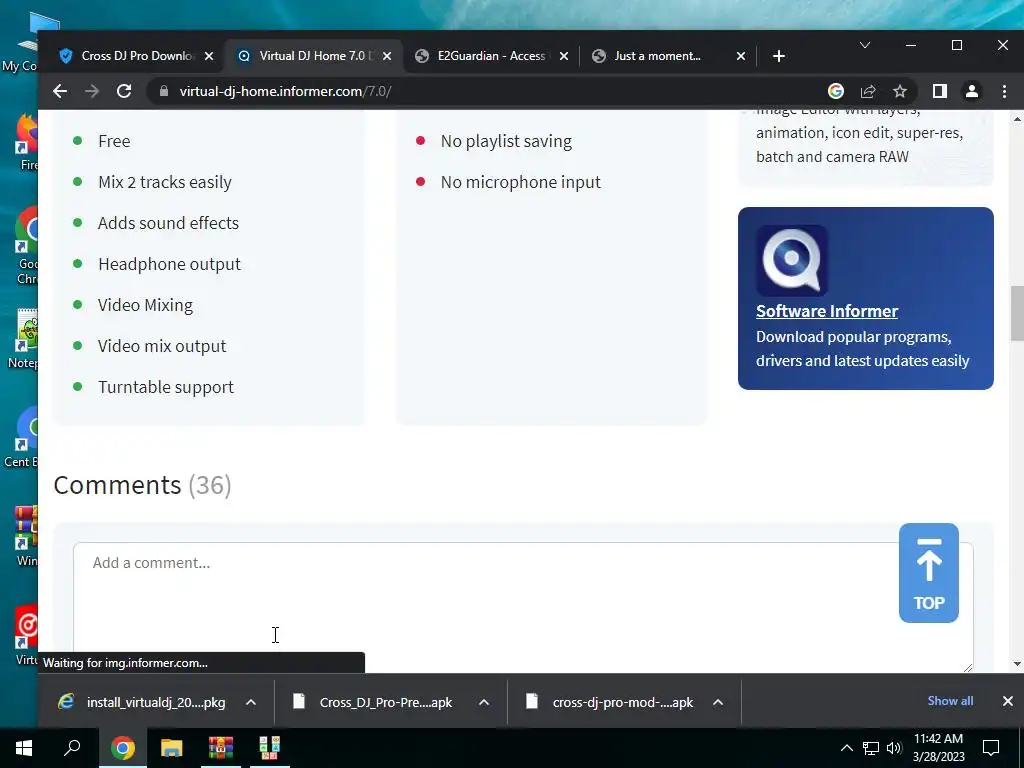Open the notification center
Image resolution: width=1024 pixels, height=768 pixels.
point(991,748)
